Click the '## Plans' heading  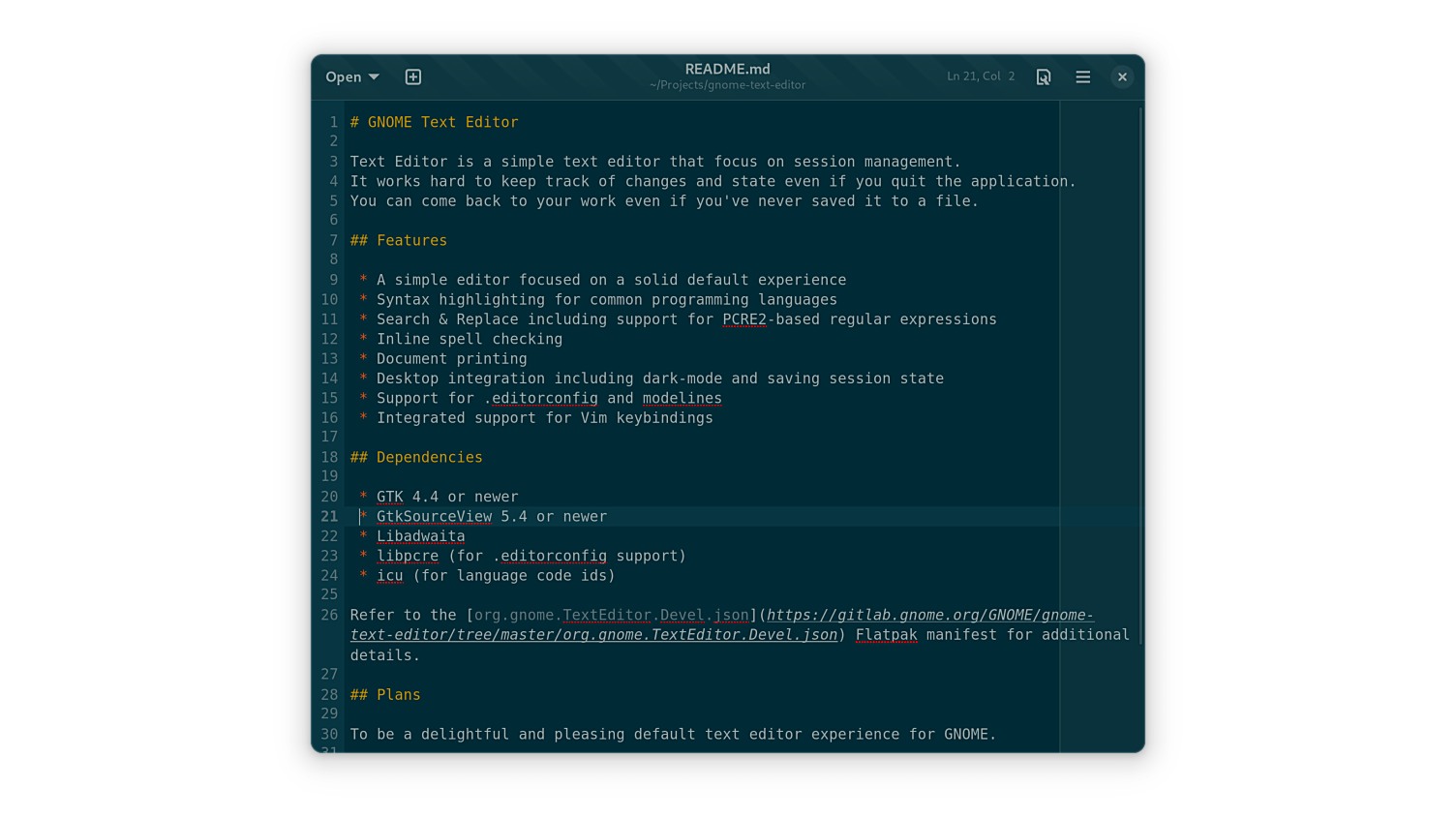pyautogui.click(x=385, y=695)
